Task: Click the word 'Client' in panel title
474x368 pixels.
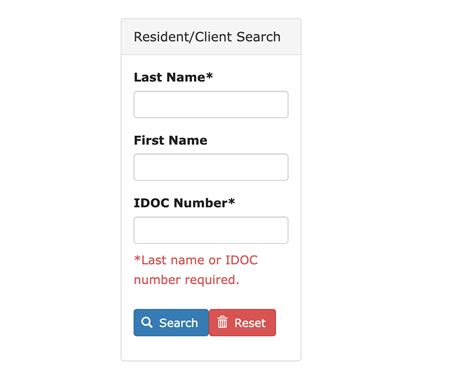Action: 213,37
